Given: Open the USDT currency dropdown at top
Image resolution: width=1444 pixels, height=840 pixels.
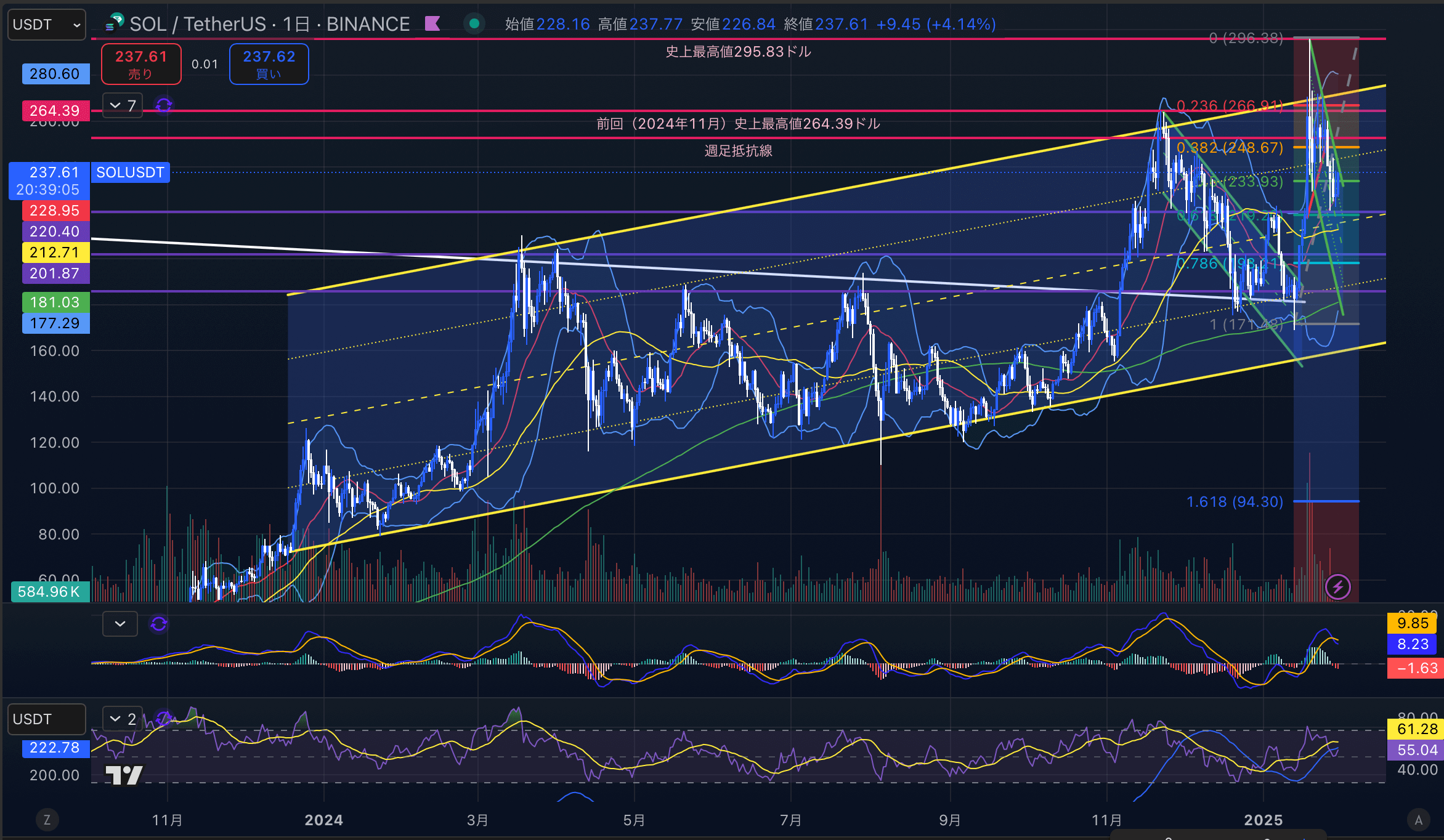Looking at the screenshot, I should click(x=47, y=25).
